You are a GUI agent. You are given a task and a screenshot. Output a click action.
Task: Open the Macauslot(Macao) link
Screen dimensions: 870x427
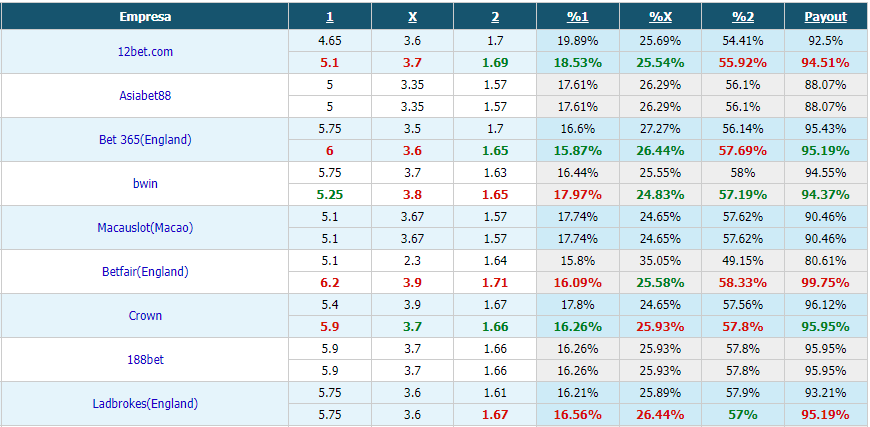pyautogui.click(x=145, y=227)
